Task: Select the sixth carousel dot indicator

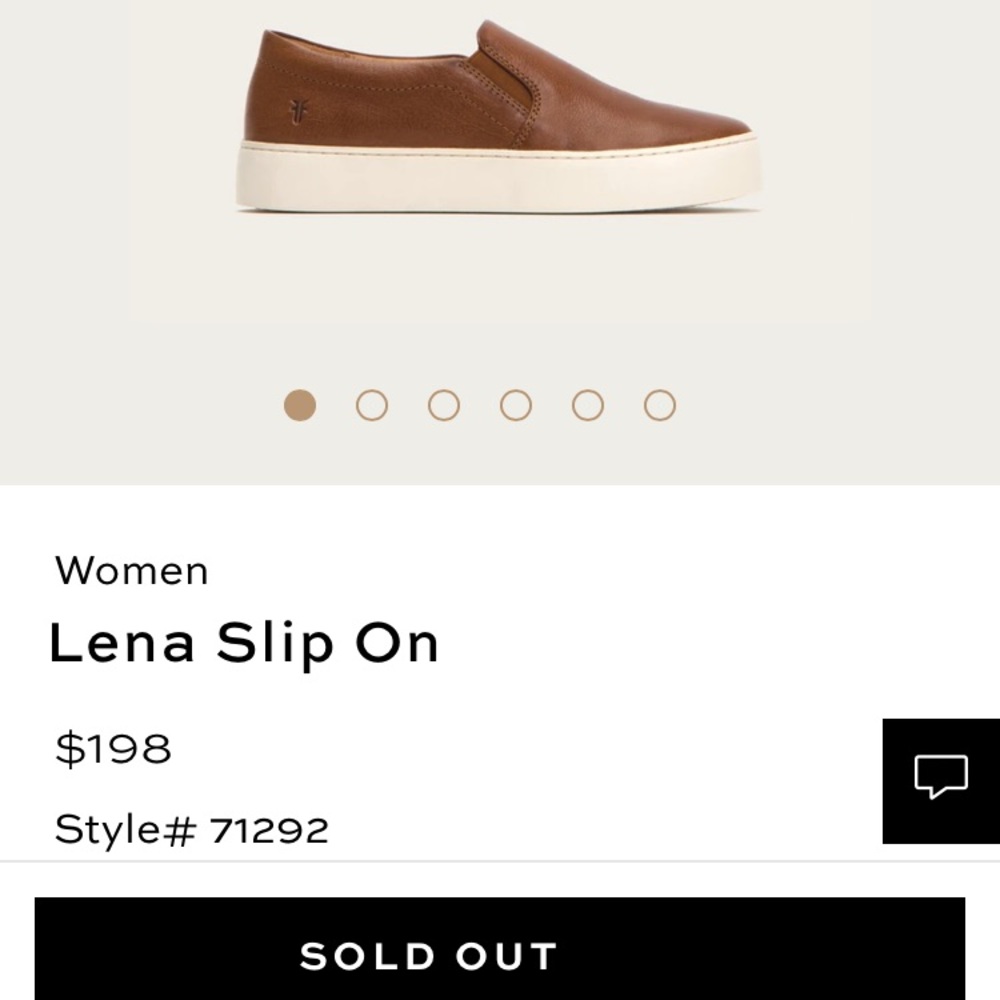Action: (x=658, y=404)
